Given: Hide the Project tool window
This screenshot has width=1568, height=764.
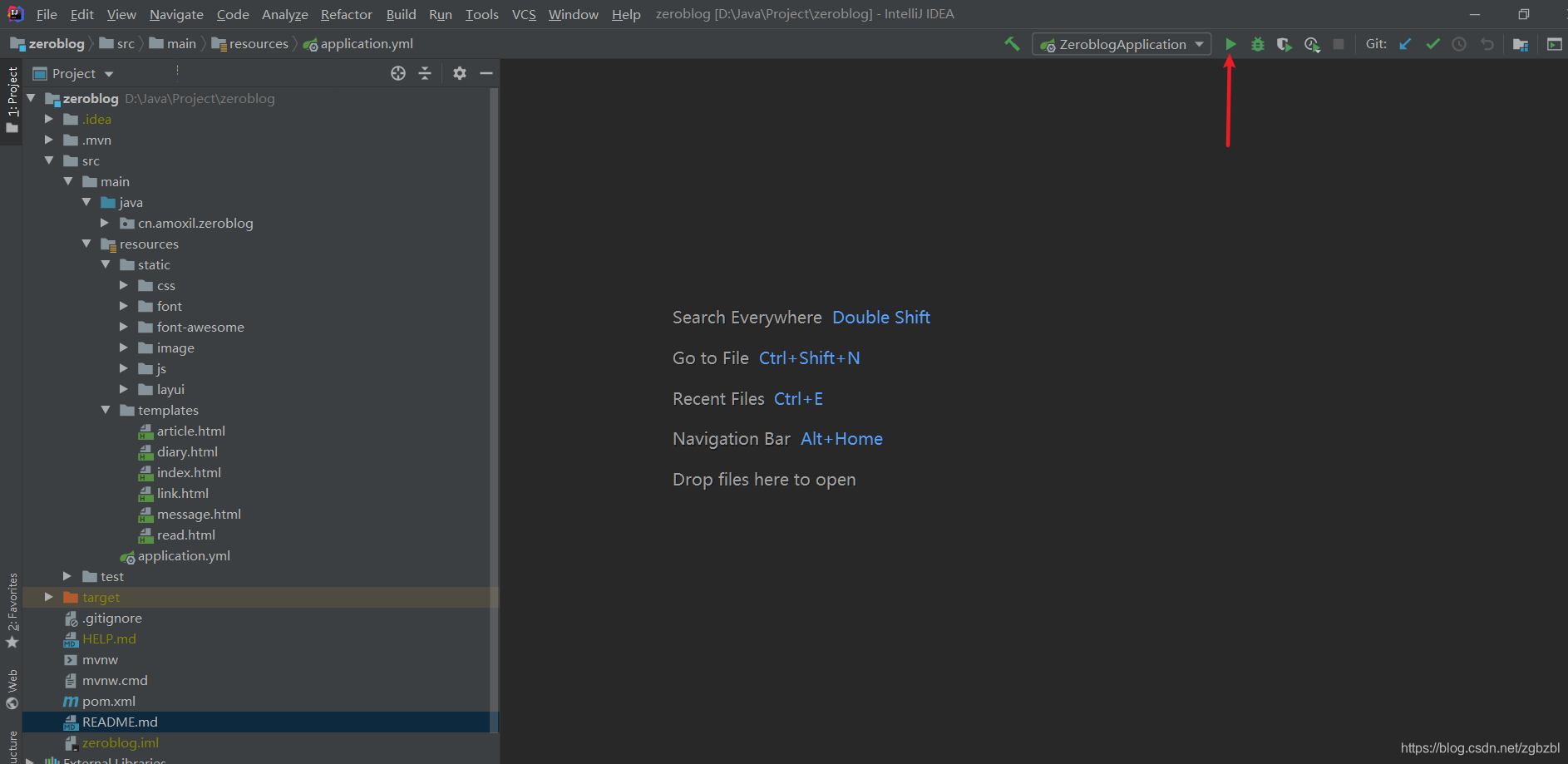Looking at the screenshot, I should [x=486, y=73].
